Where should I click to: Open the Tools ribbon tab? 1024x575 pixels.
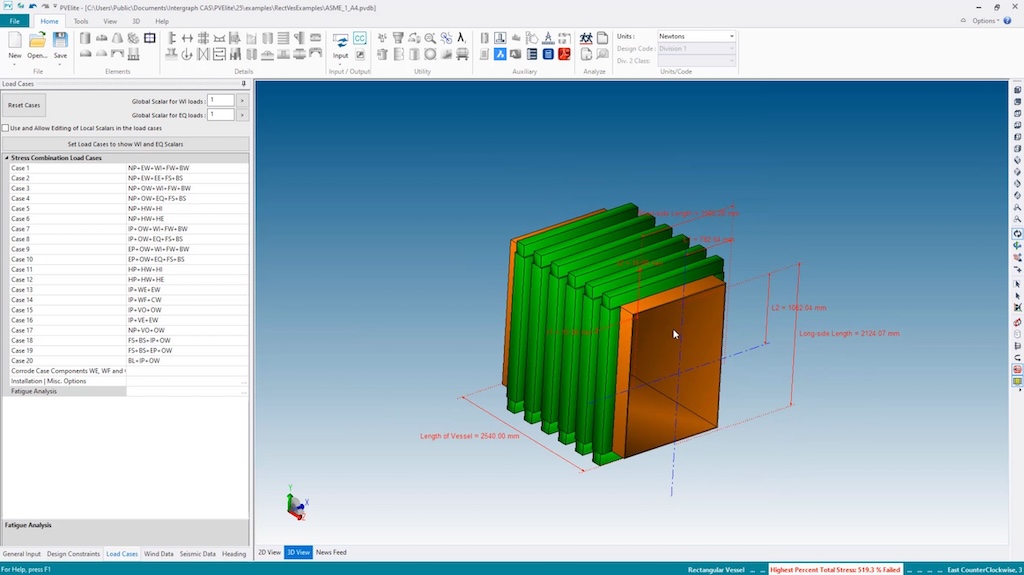pos(81,20)
